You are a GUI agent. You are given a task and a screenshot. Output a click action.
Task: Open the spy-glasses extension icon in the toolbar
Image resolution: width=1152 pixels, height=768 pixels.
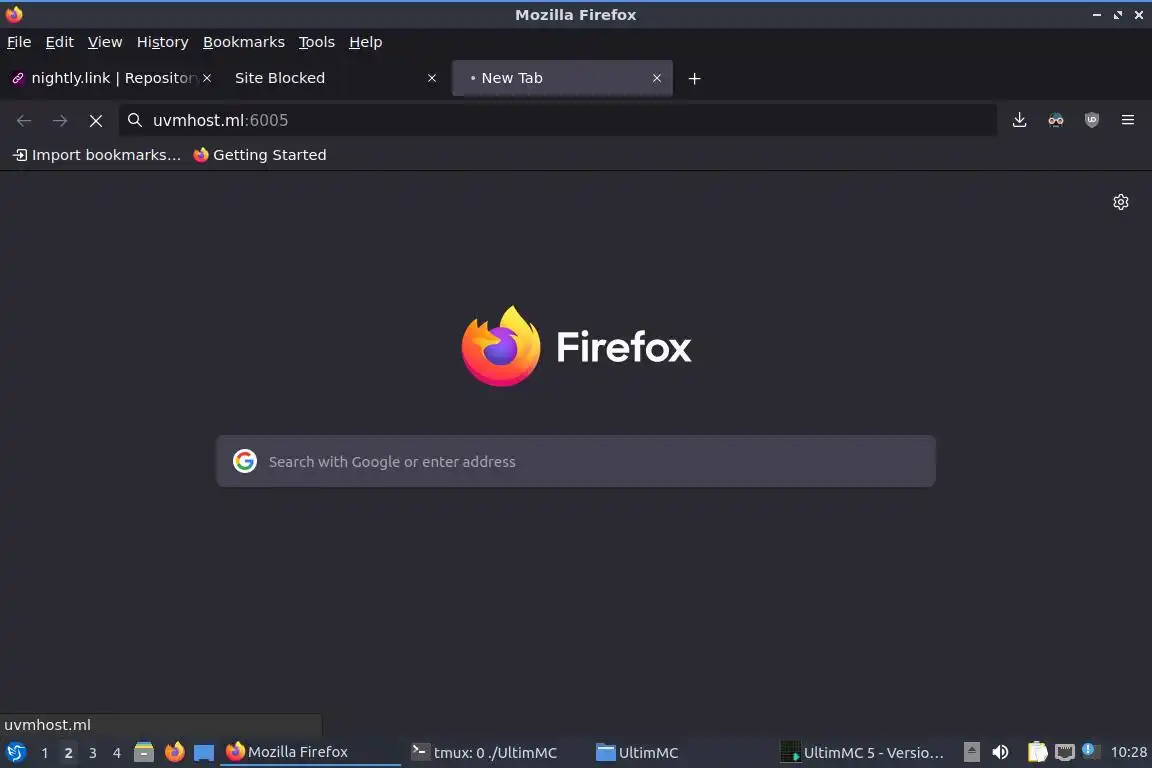click(x=1056, y=120)
